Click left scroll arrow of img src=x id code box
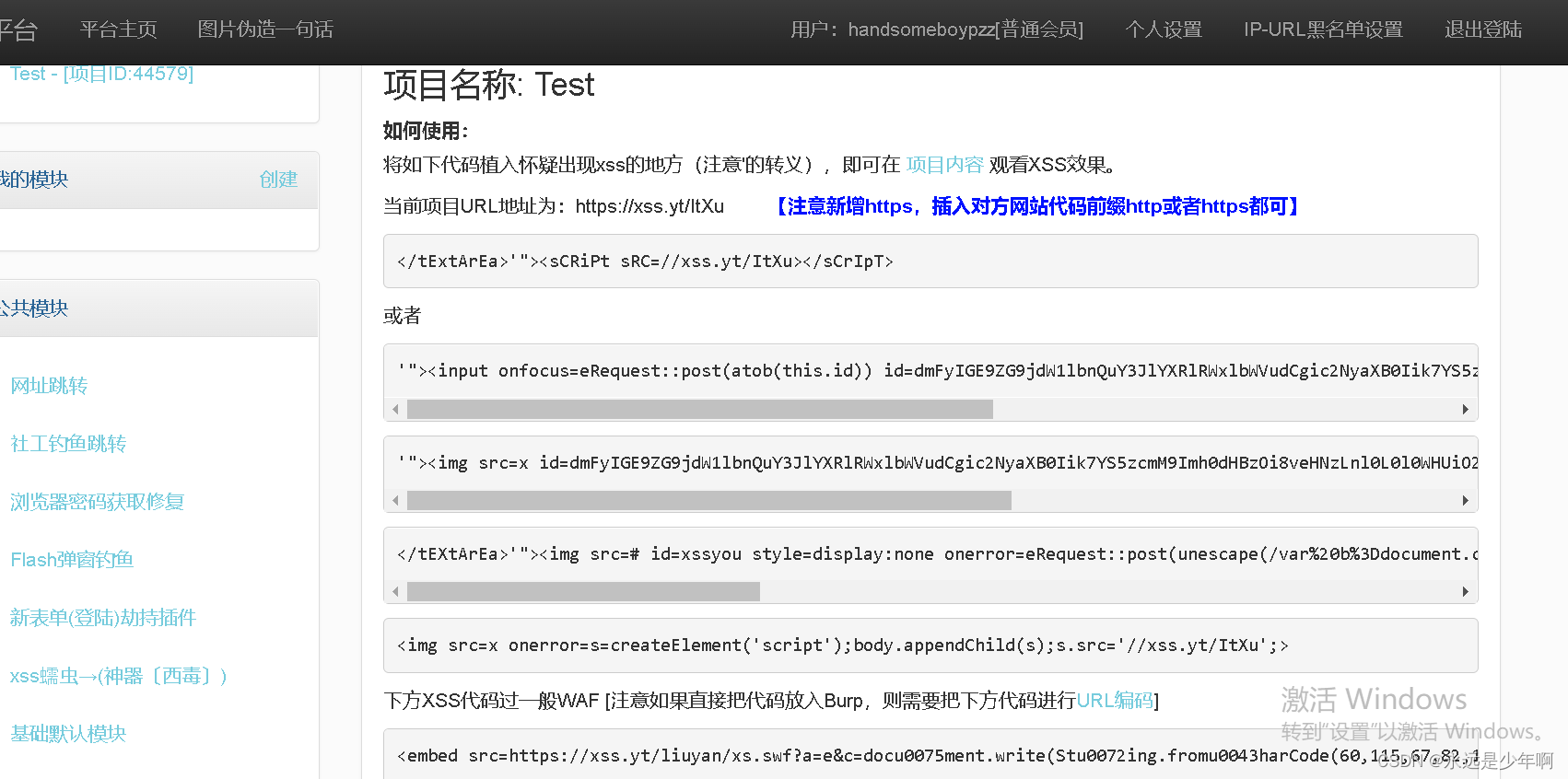The width and height of the screenshot is (1568, 779). [395, 500]
